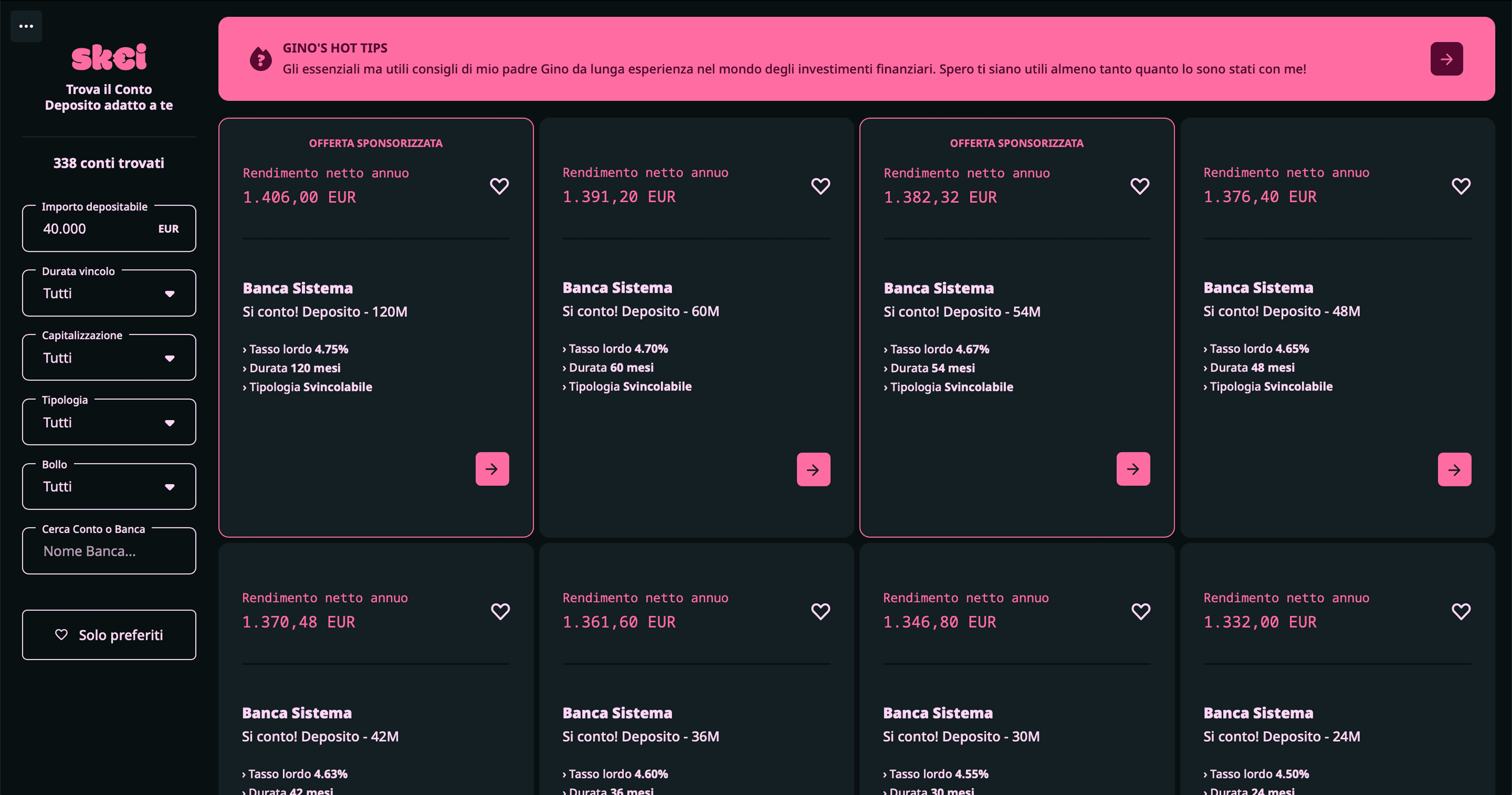Click Tasso lordo 4.55% line
Viewport: 1512px width, 795px height.
point(935,775)
